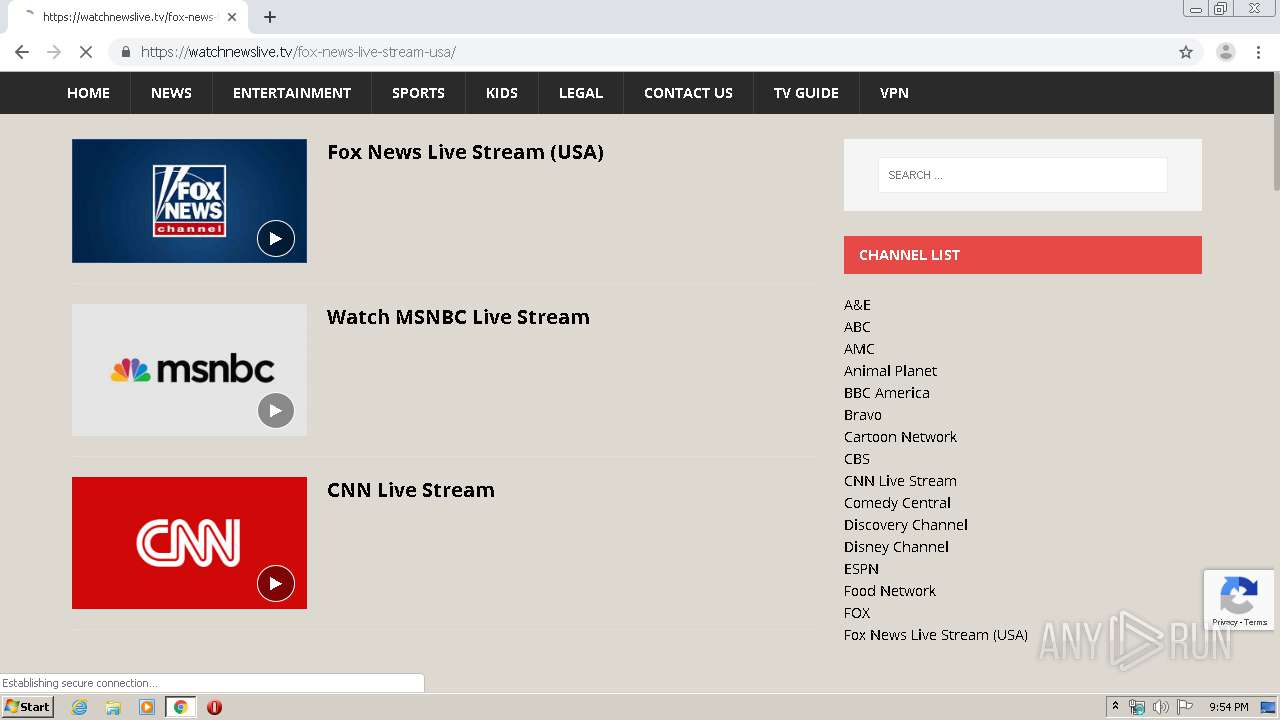The image size is (1280, 720).
Task: Play the CNN thumbnail video
Action: coord(276,584)
